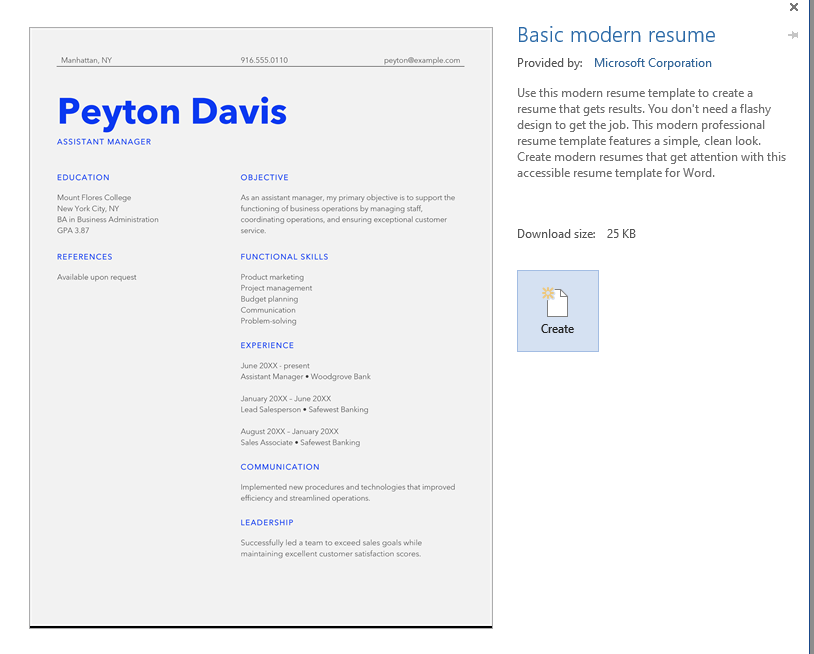
Task: Click the 'Available upon request' text
Action: (x=97, y=277)
